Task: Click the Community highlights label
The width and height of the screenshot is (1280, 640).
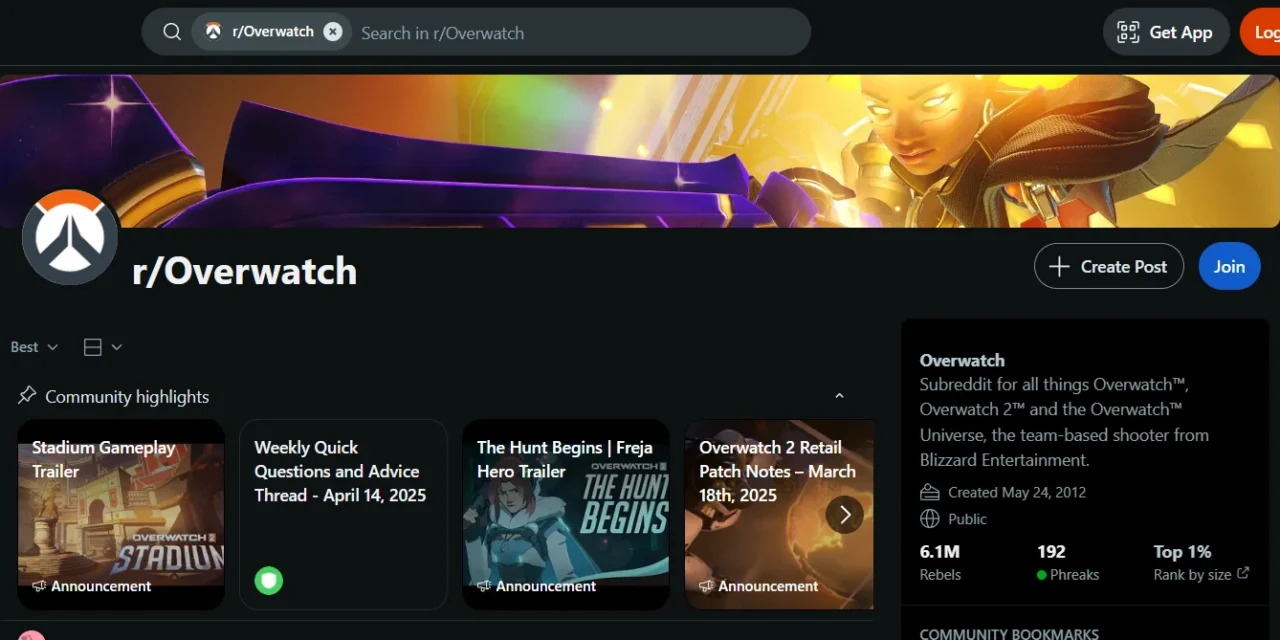Action: coord(127,396)
